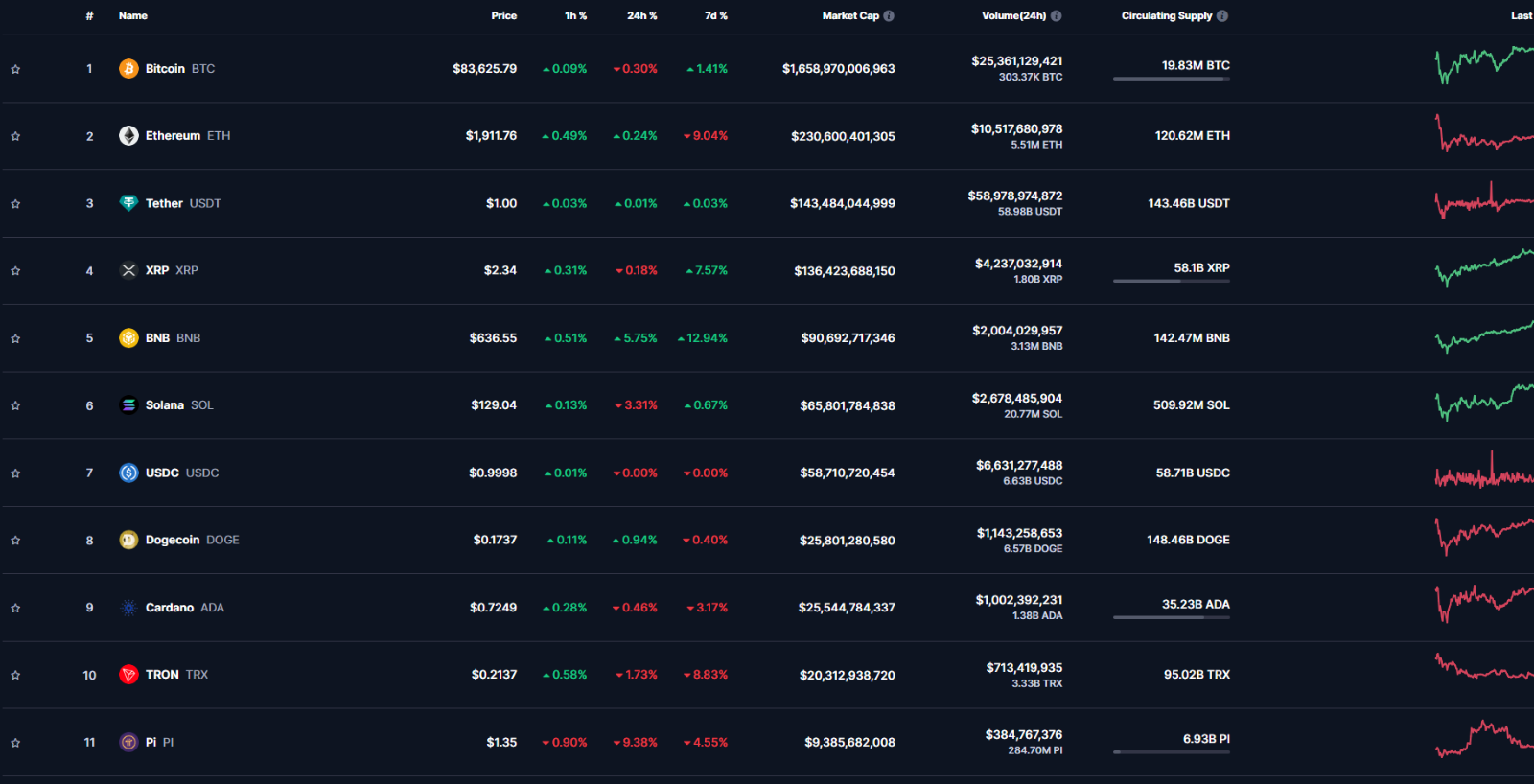Image resolution: width=1534 pixels, height=784 pixels.
Task: Sort by Circulating Supply column header
Action: (1167, 16)
